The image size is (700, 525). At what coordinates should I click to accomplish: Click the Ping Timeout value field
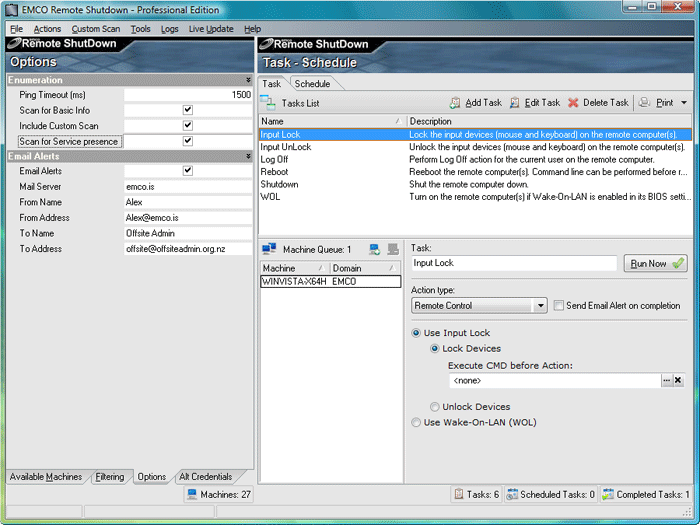(188, 95)
